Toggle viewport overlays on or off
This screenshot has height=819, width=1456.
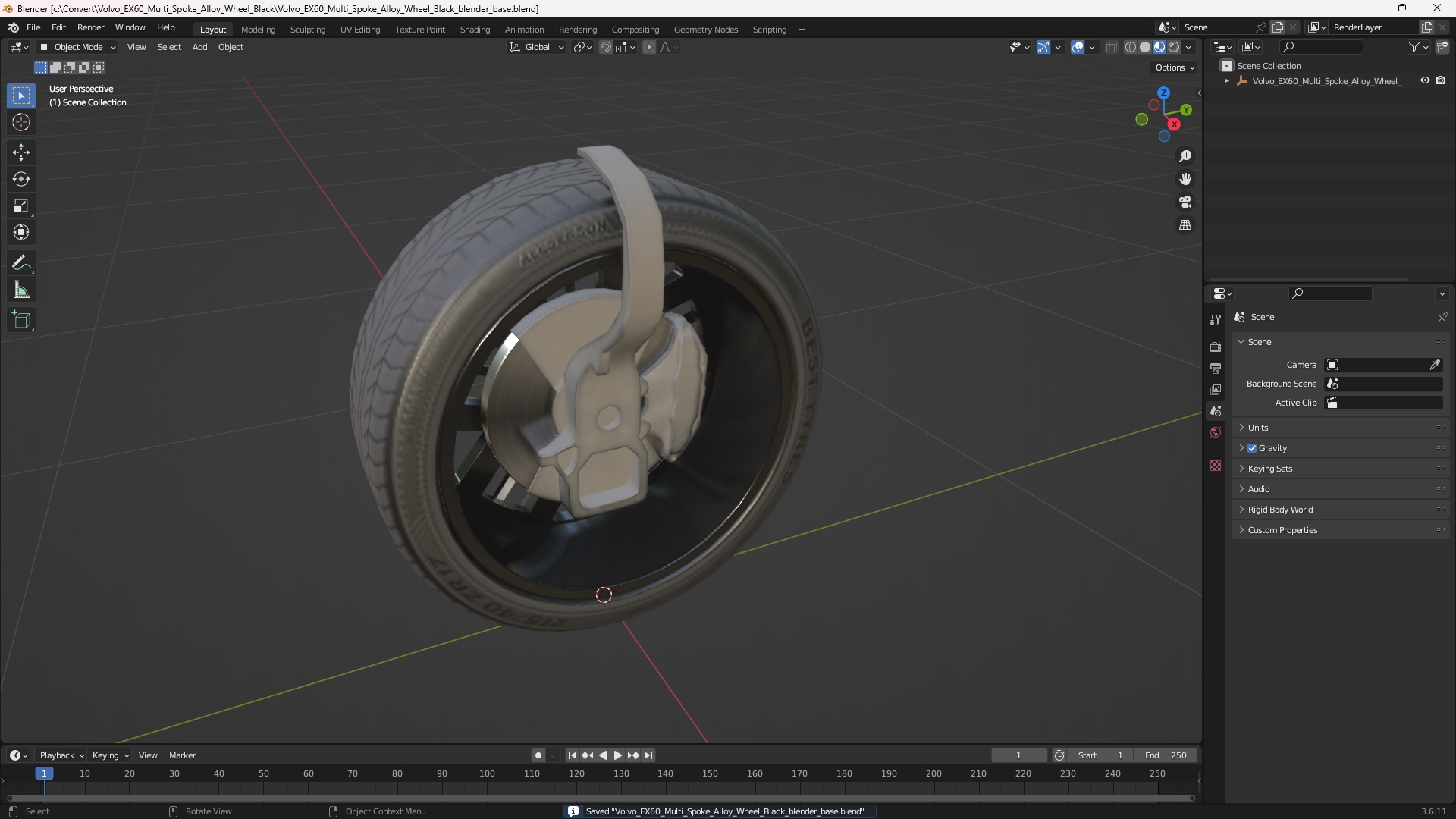coord(1078,47)
